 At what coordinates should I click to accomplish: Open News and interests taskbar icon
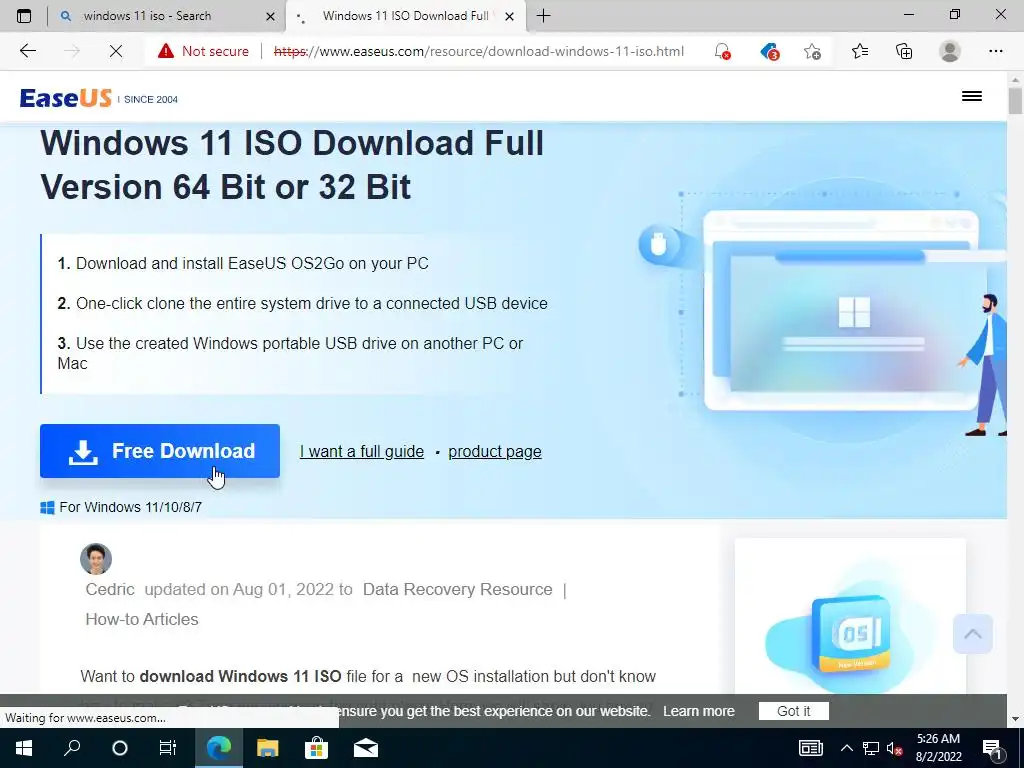tap(810, 748)
